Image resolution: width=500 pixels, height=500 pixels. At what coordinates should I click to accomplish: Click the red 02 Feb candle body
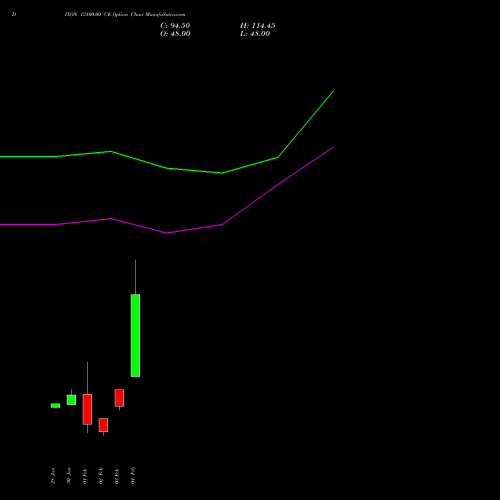coord(103,425)
